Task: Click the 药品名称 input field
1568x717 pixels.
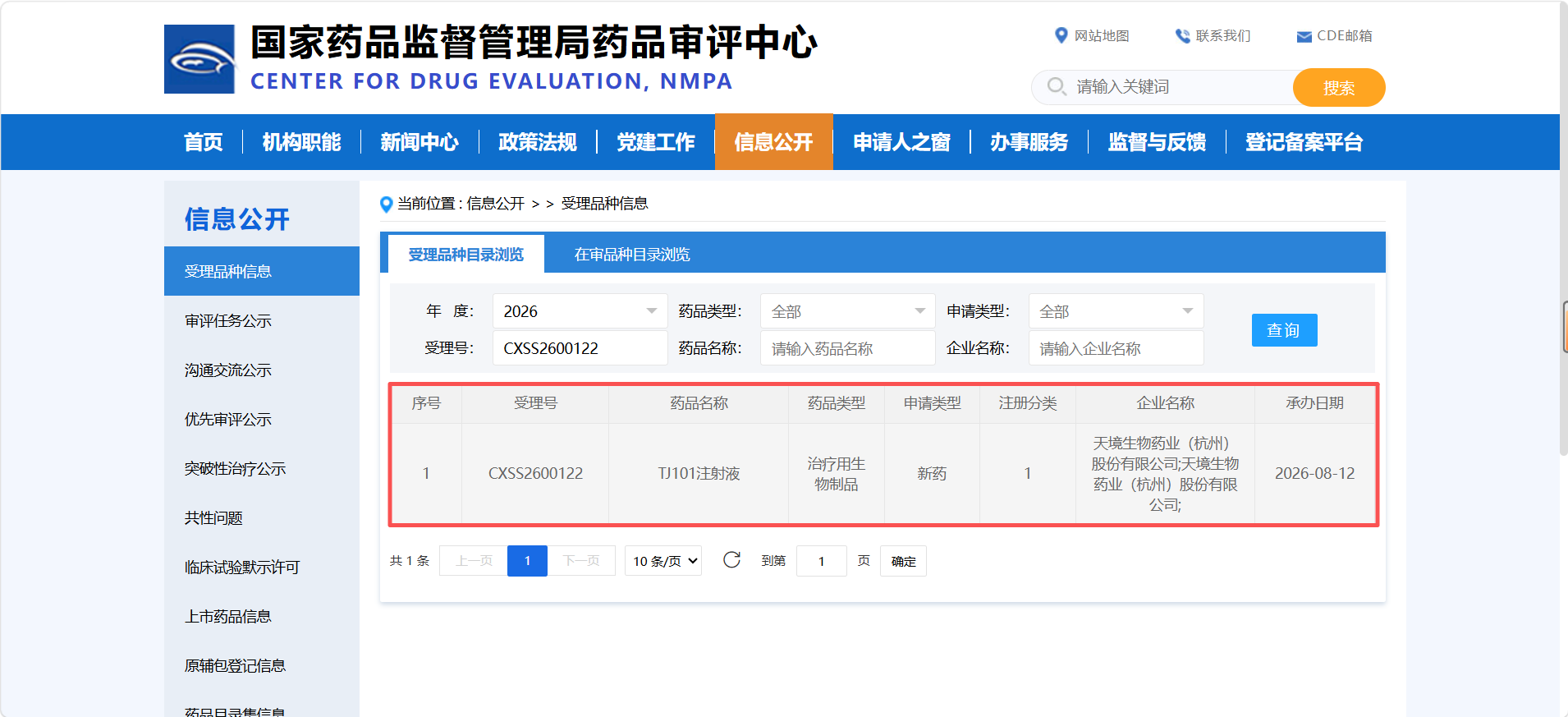Action: pos(847,348)
